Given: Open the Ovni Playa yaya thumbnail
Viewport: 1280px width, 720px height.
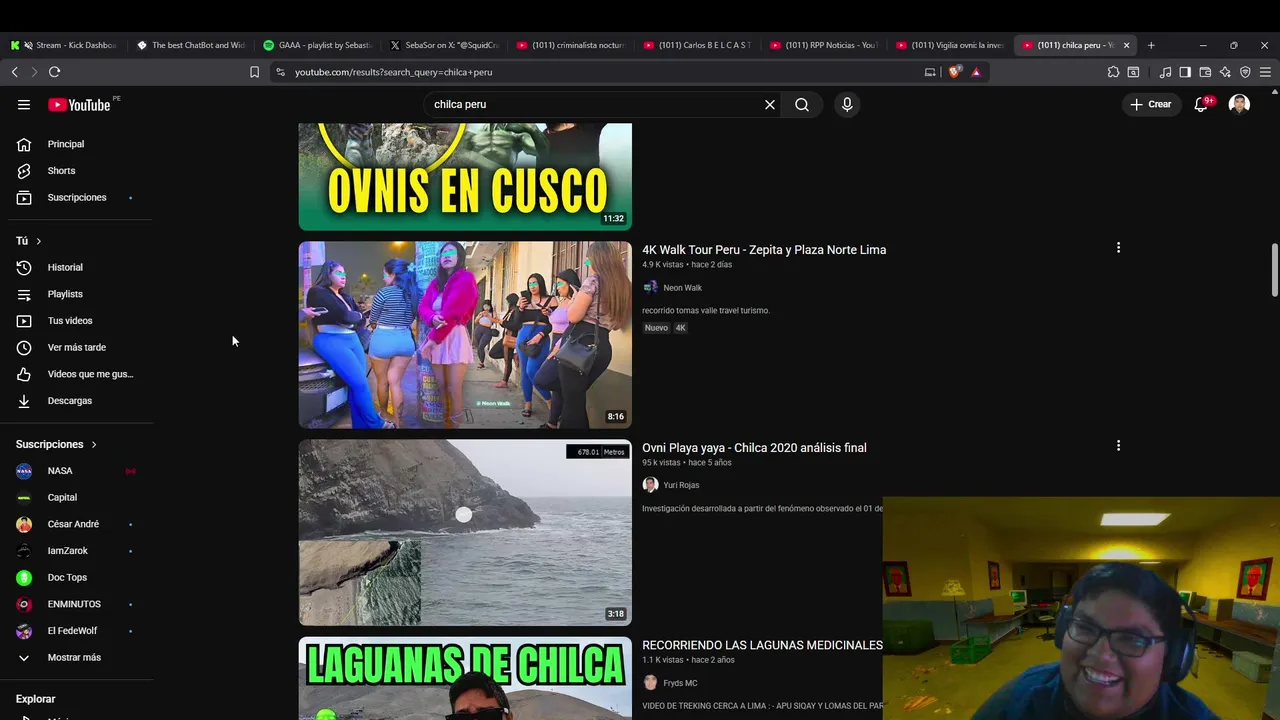Looking at the screenshot, I should coord(465,533).
